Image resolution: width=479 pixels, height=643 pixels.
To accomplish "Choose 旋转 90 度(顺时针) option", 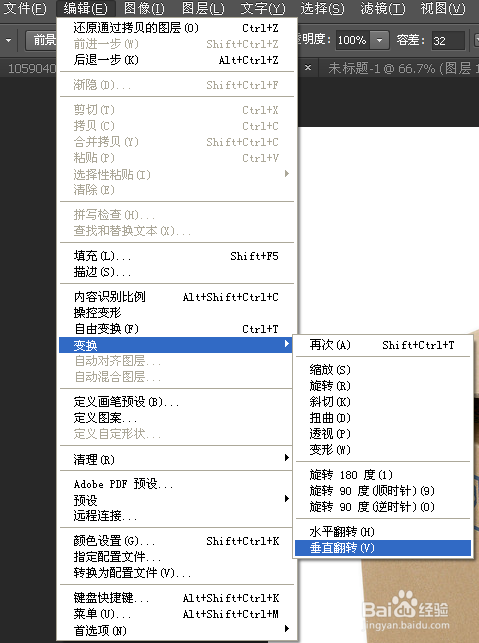I will click(x=383, y=491).
